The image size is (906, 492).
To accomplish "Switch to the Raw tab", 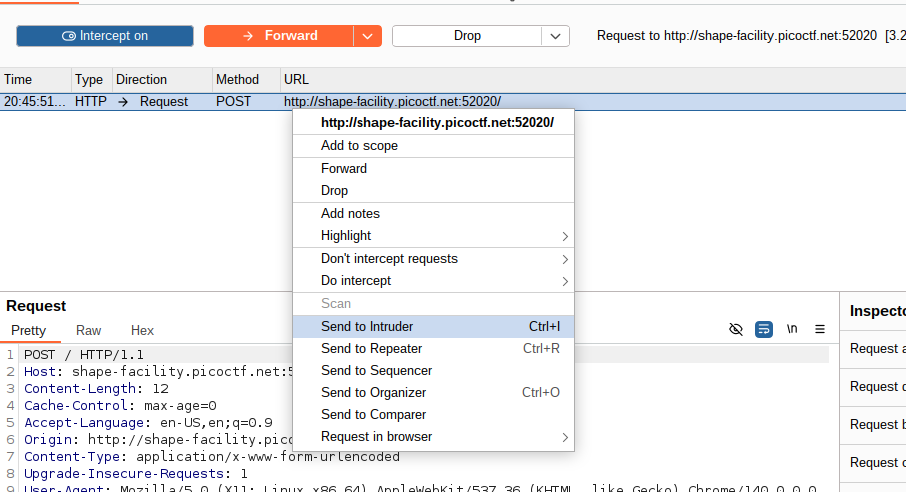I will click(89, 331).
